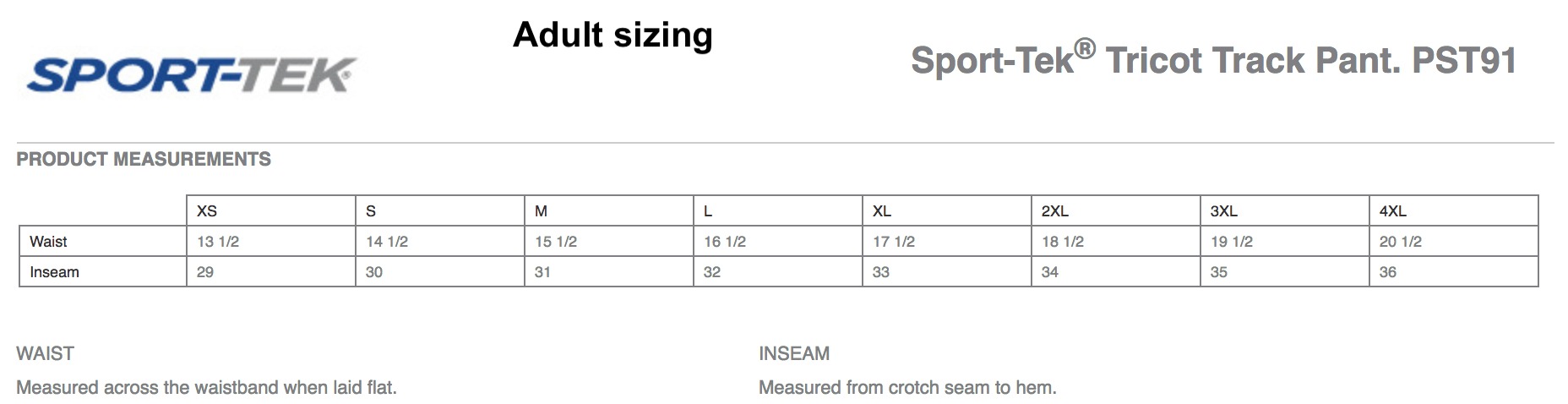Viewport: 1568px width, 404px height.
Task: Select the 20 1/2 waist cell for 4XL
Action: (x=1454, y=241)
